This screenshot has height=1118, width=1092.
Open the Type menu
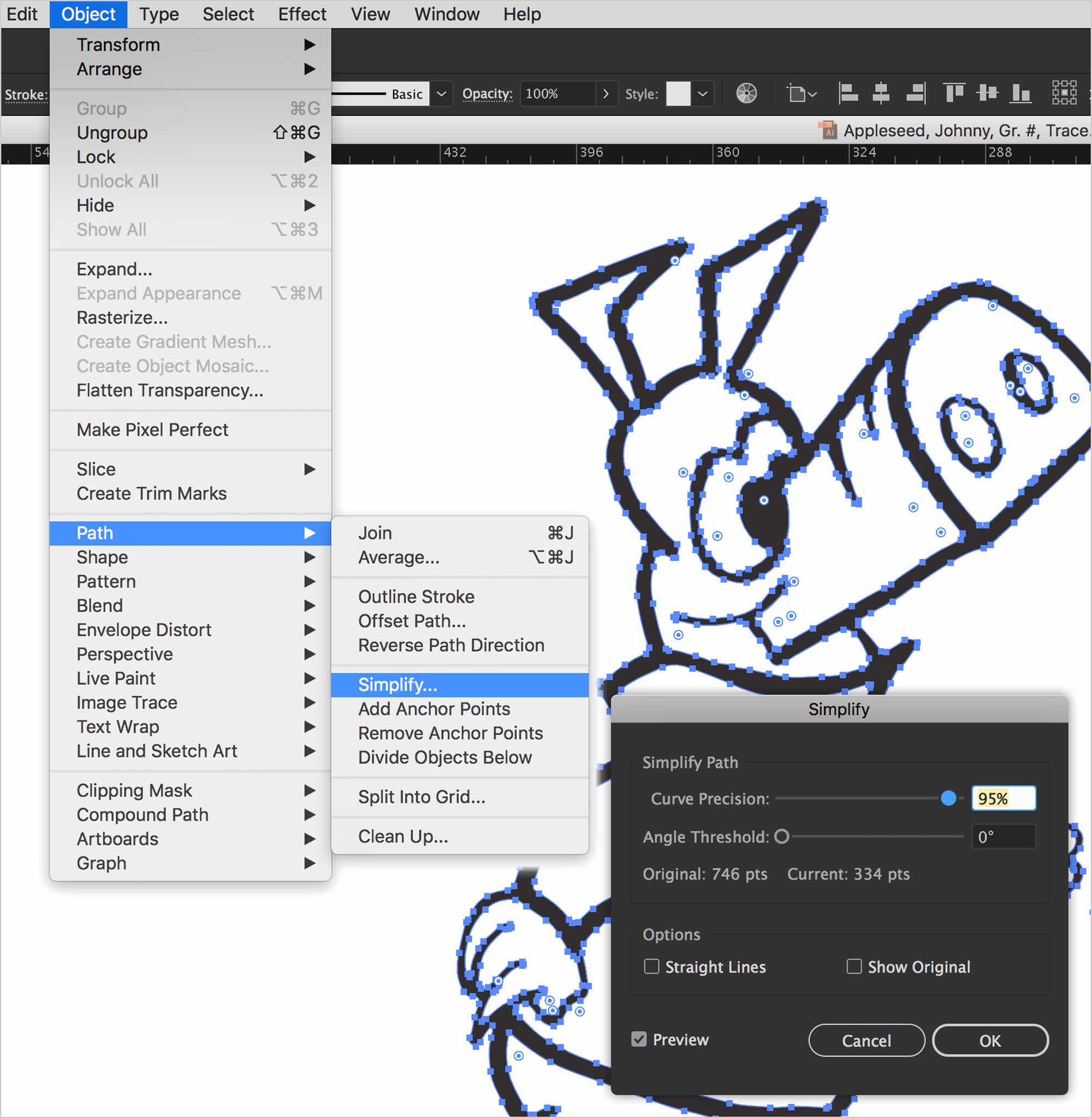pos(159,14)
